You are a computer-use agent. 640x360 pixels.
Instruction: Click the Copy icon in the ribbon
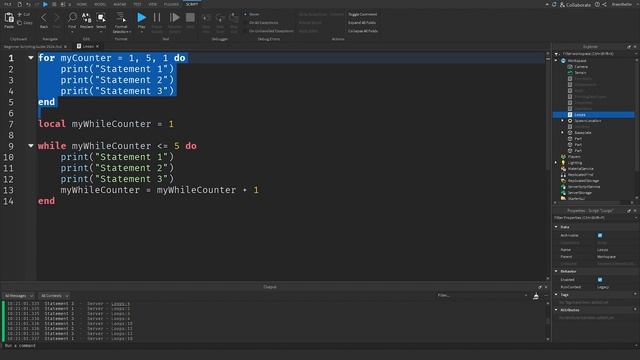click(x=20, y=22)
